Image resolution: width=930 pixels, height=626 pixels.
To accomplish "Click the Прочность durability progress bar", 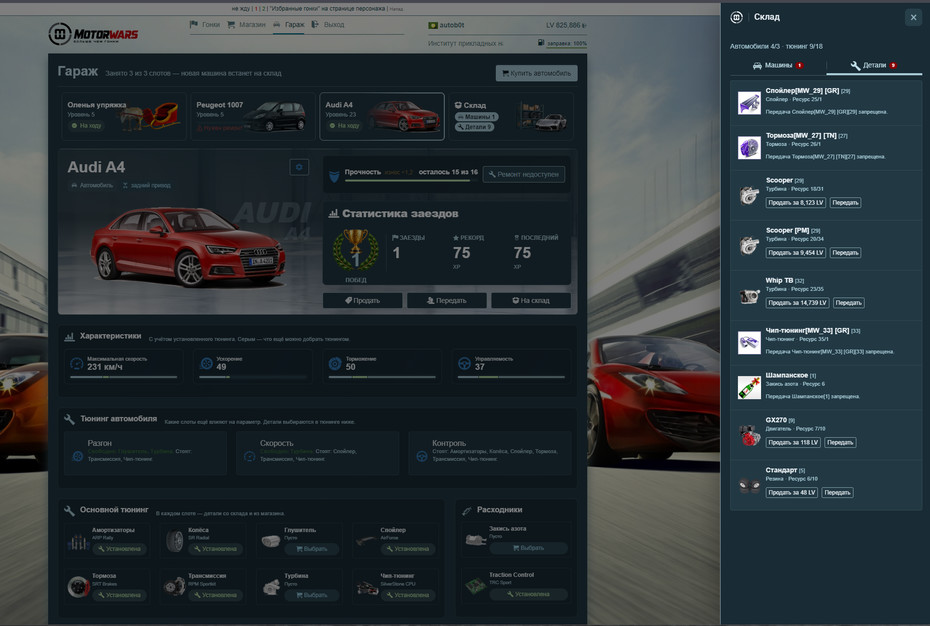I will [411, 180].
